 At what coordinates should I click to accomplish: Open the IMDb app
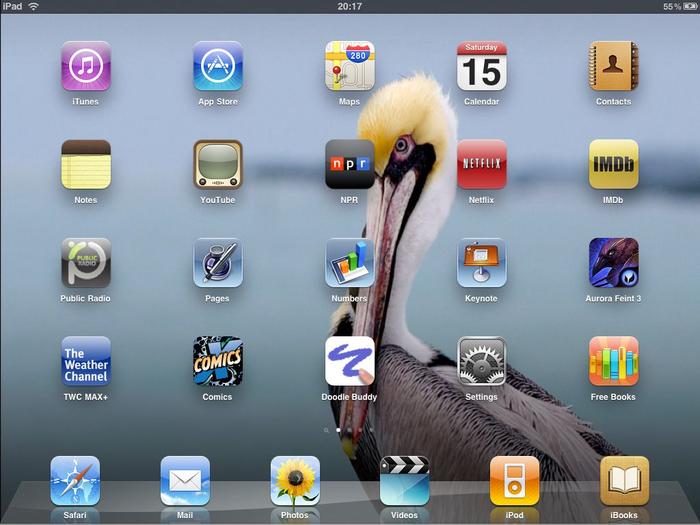[x=613, y=164]
